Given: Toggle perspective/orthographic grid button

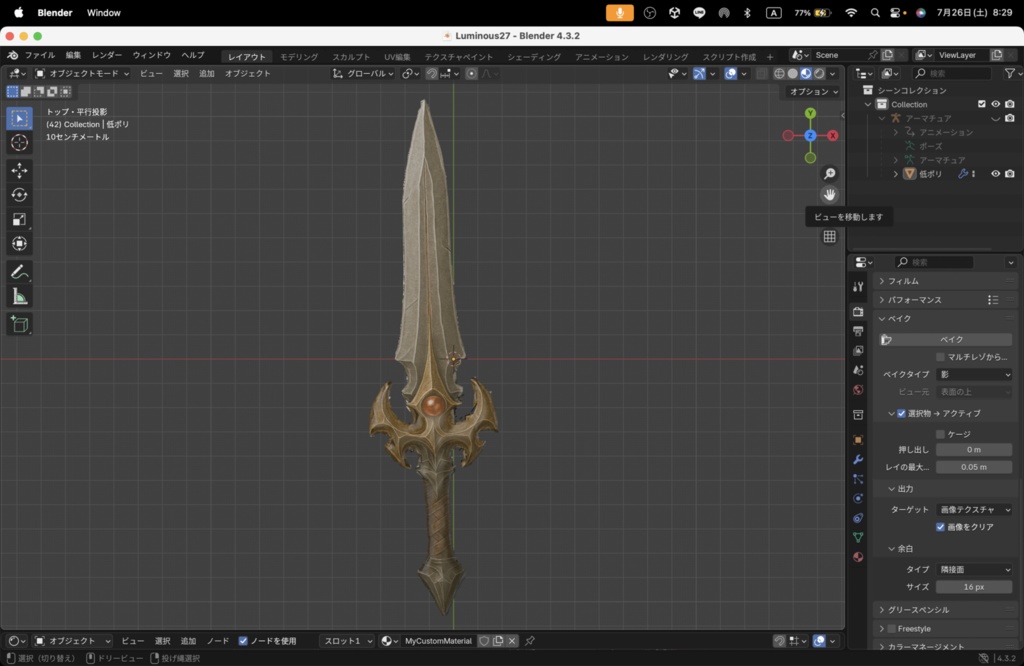Looking at the screenshot, I should [x=829, y=236].
